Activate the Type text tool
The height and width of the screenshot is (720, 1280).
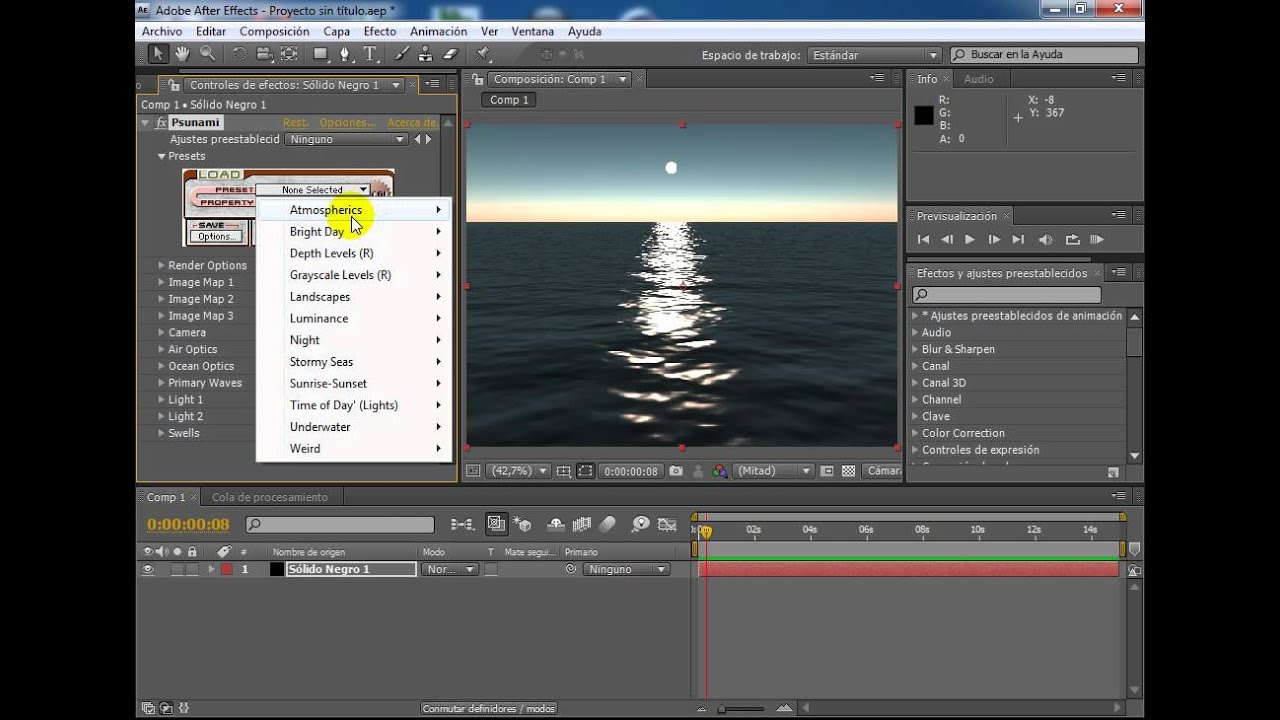(370, 54)
